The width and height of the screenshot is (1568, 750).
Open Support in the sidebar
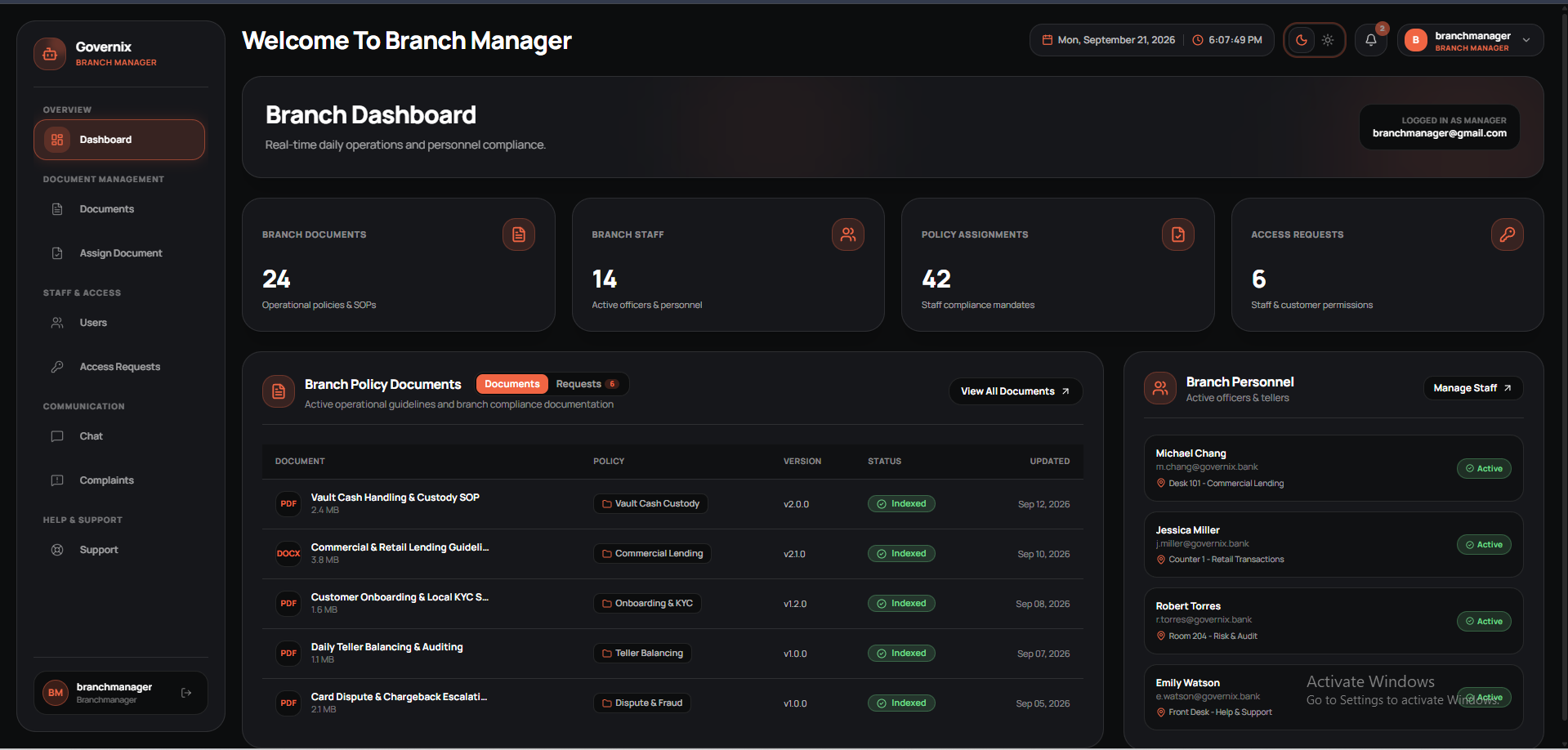pos(119,550)
